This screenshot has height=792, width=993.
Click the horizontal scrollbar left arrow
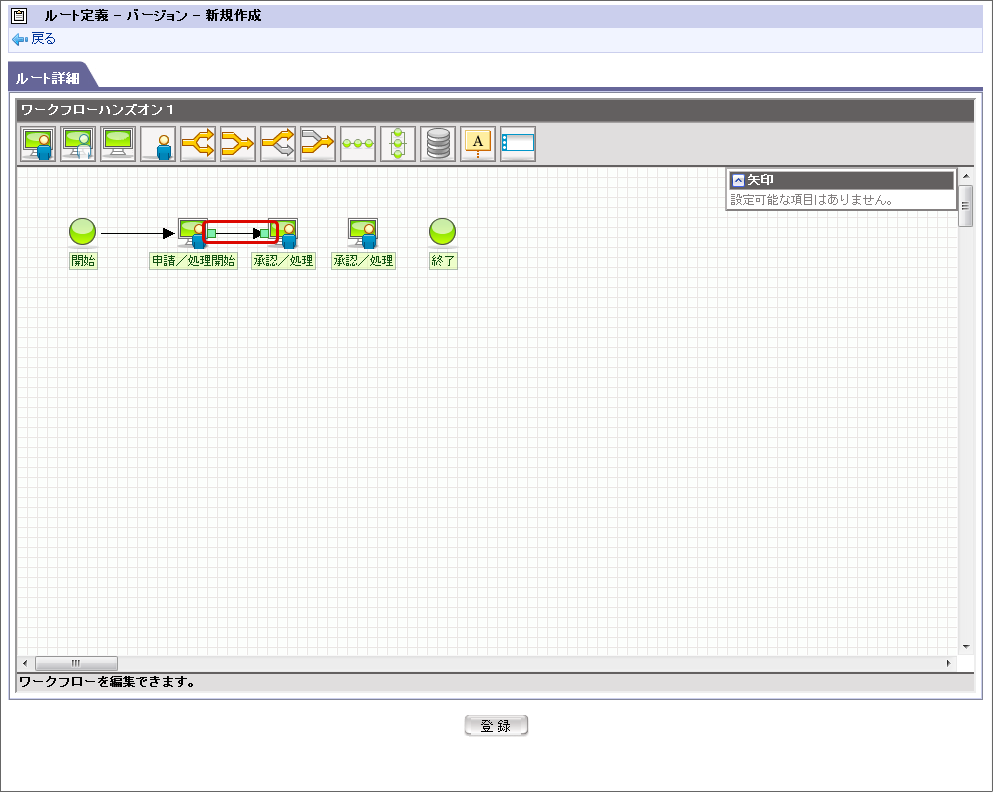tap(25, 663)
